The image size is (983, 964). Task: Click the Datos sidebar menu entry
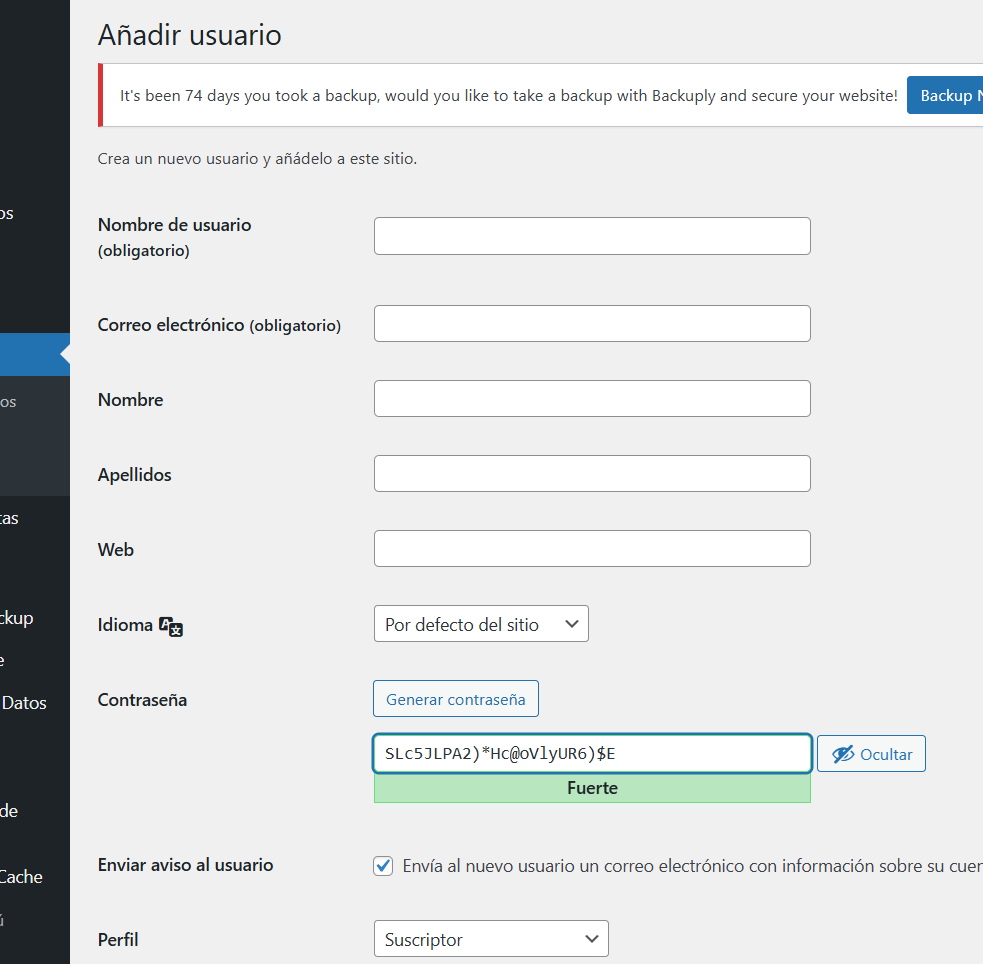pos(24,703)
